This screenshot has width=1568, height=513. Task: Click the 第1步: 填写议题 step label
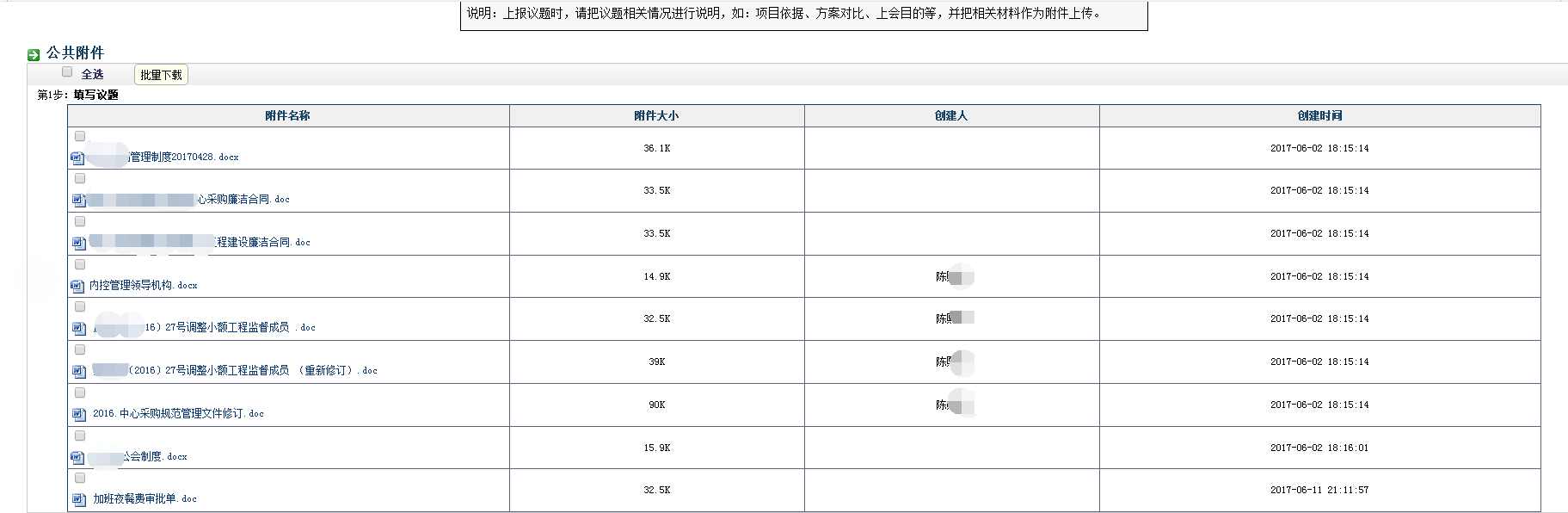point(77,95)
